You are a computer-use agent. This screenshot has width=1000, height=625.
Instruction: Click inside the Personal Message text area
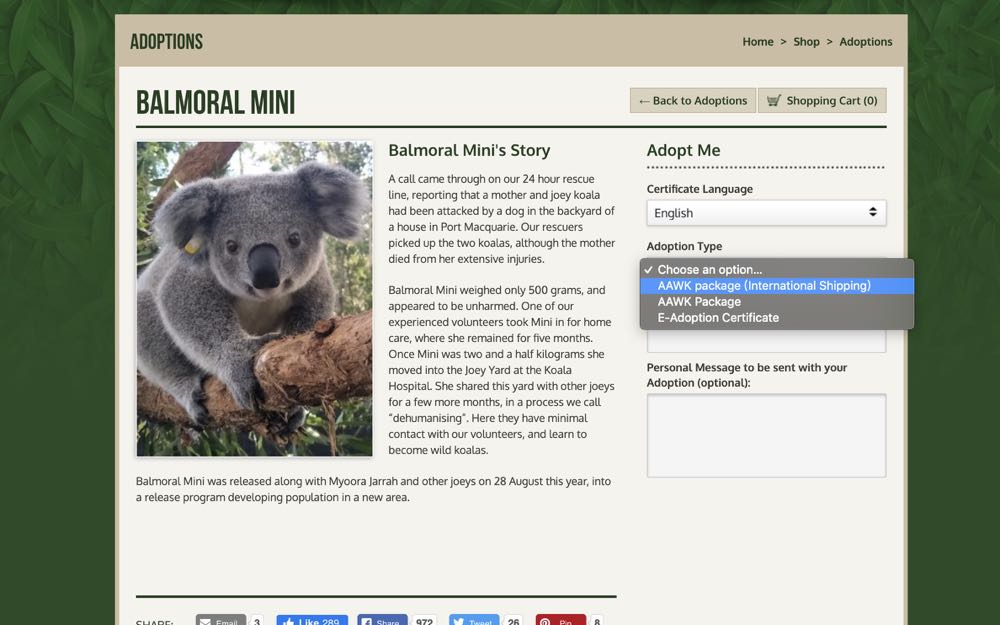pos(766,435)
